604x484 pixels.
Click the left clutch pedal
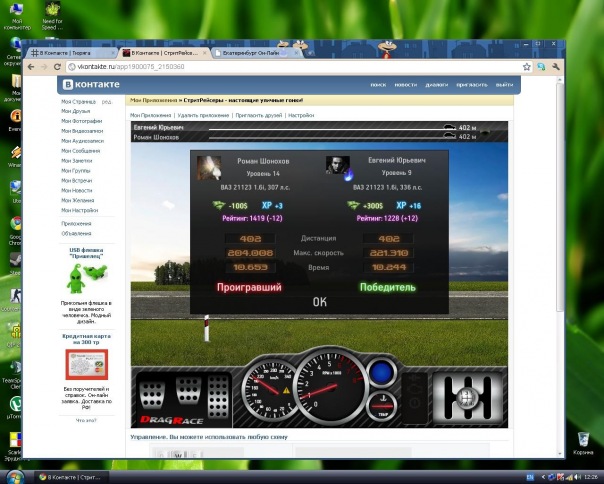[x=152, y=394]
